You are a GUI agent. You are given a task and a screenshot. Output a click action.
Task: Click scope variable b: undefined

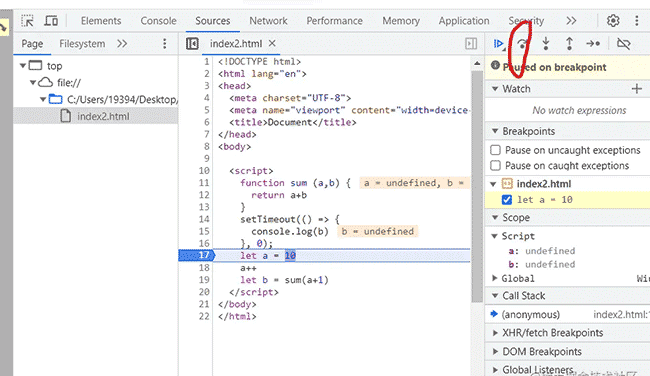[x=542, y=264]
